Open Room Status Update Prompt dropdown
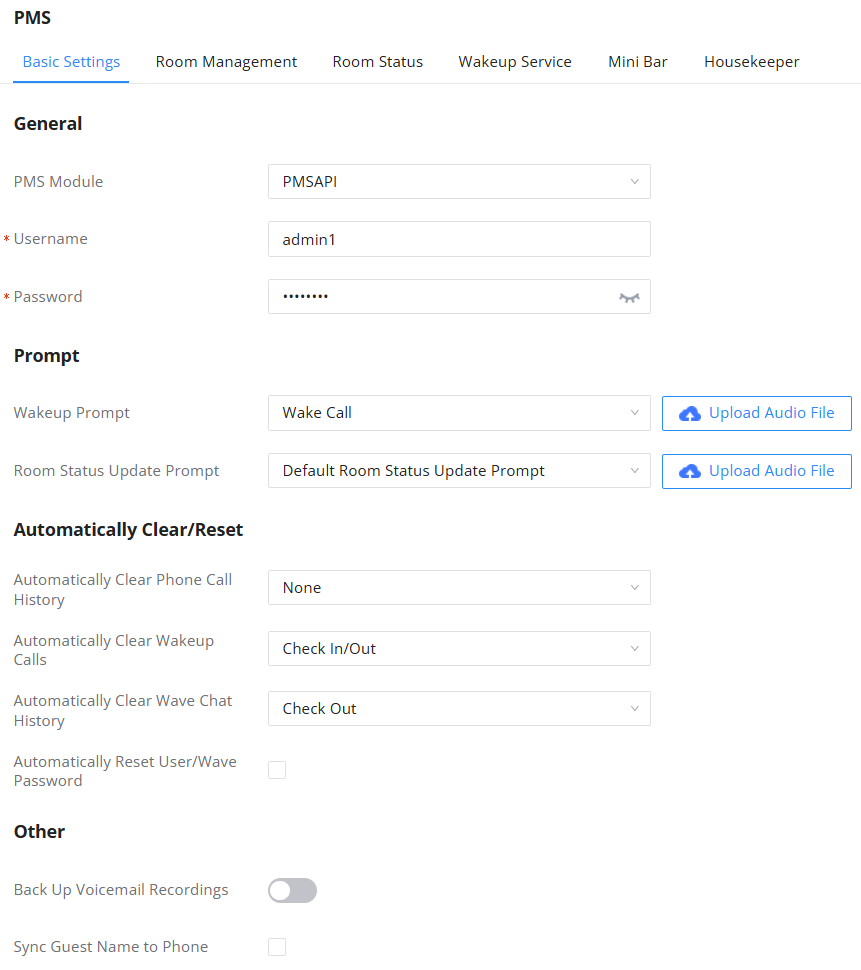The image size is (861, 970). click(459, 471)
